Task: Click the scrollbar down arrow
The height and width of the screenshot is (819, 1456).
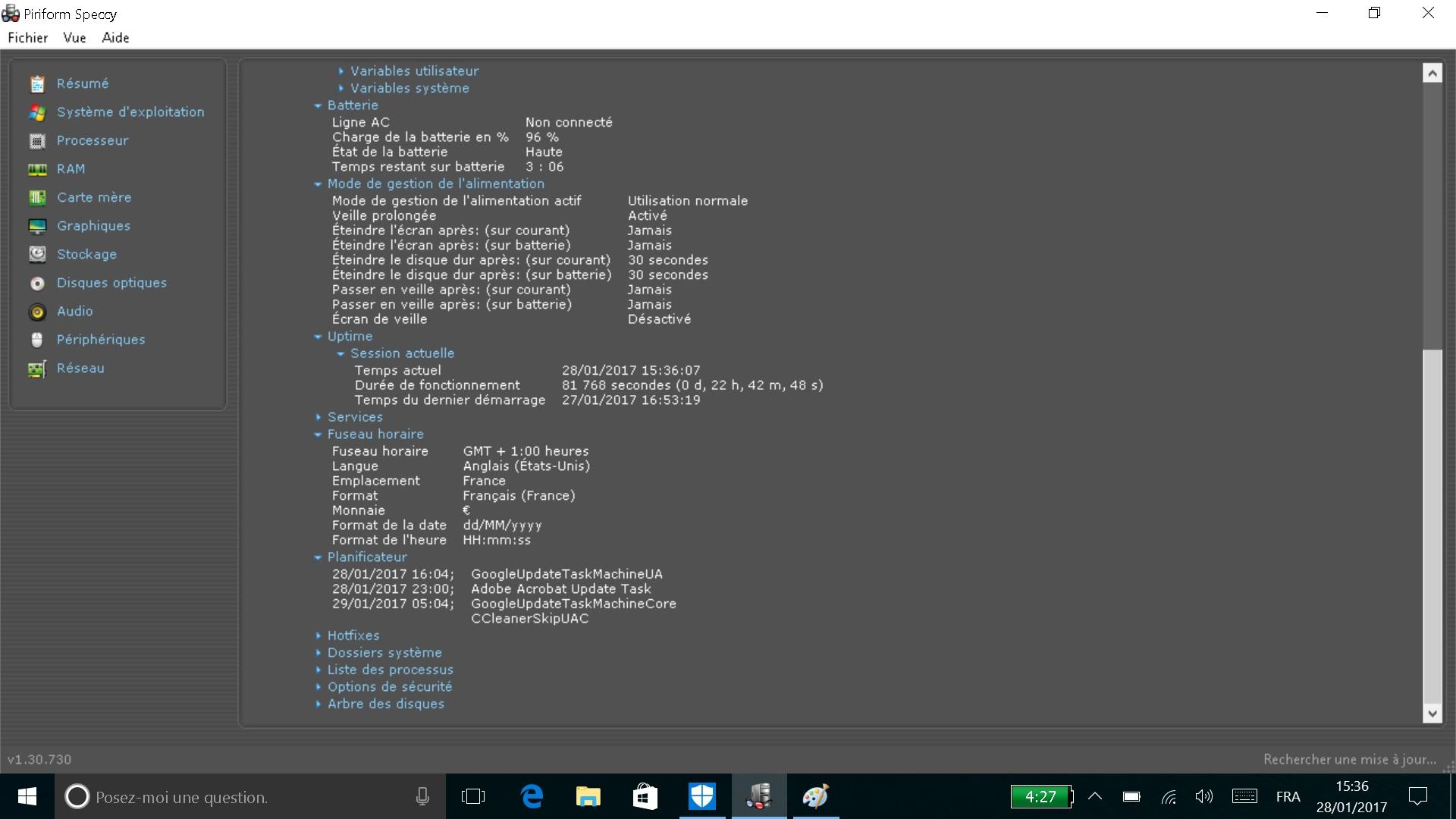Action: [1432, 713]
